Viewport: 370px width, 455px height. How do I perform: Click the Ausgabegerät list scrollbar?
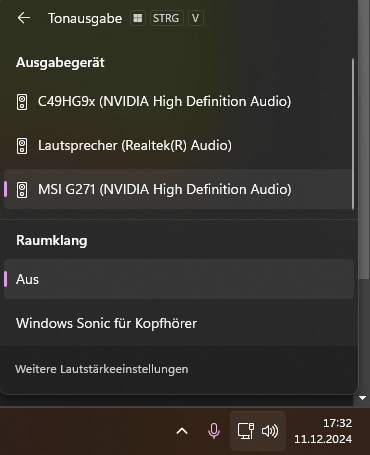point(353,134)
